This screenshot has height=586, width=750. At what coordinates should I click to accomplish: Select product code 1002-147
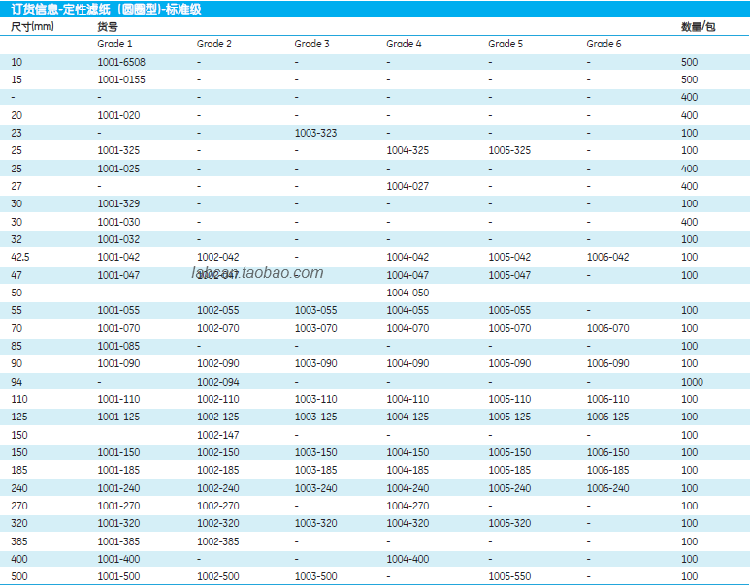[218, 435]
